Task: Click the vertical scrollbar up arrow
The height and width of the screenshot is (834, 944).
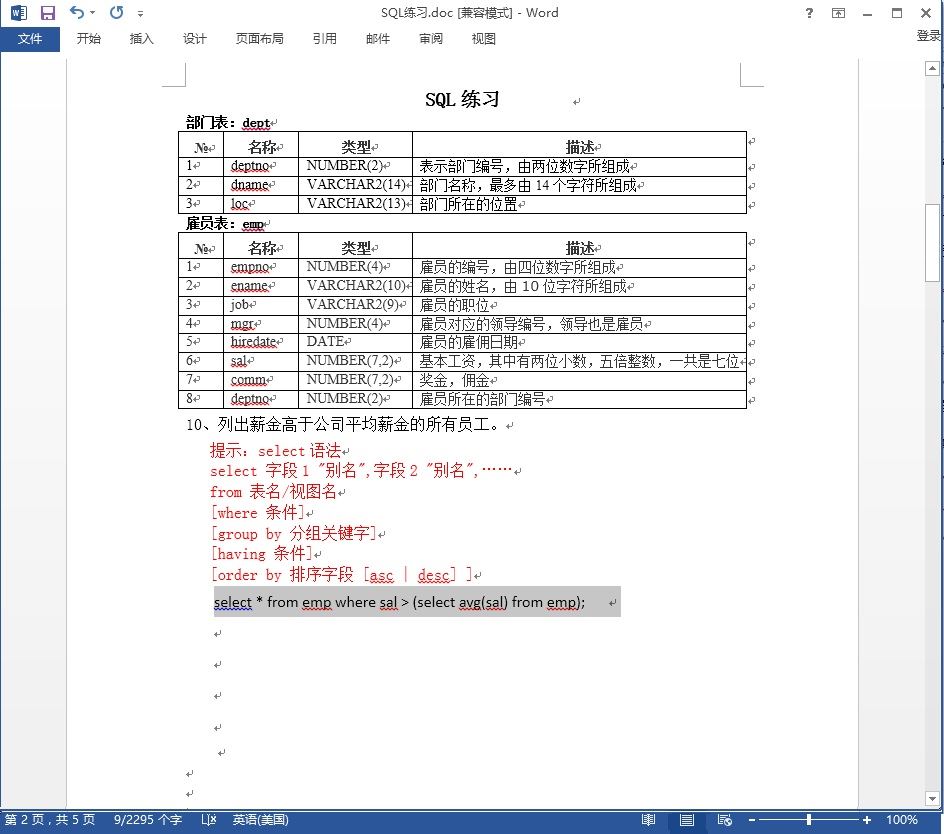Action: point(932,68)
